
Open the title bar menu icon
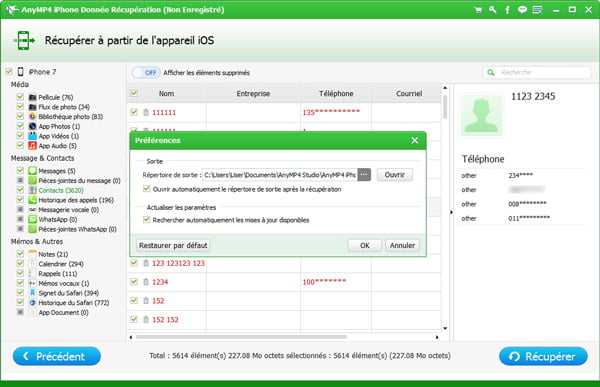pos(537,10)
